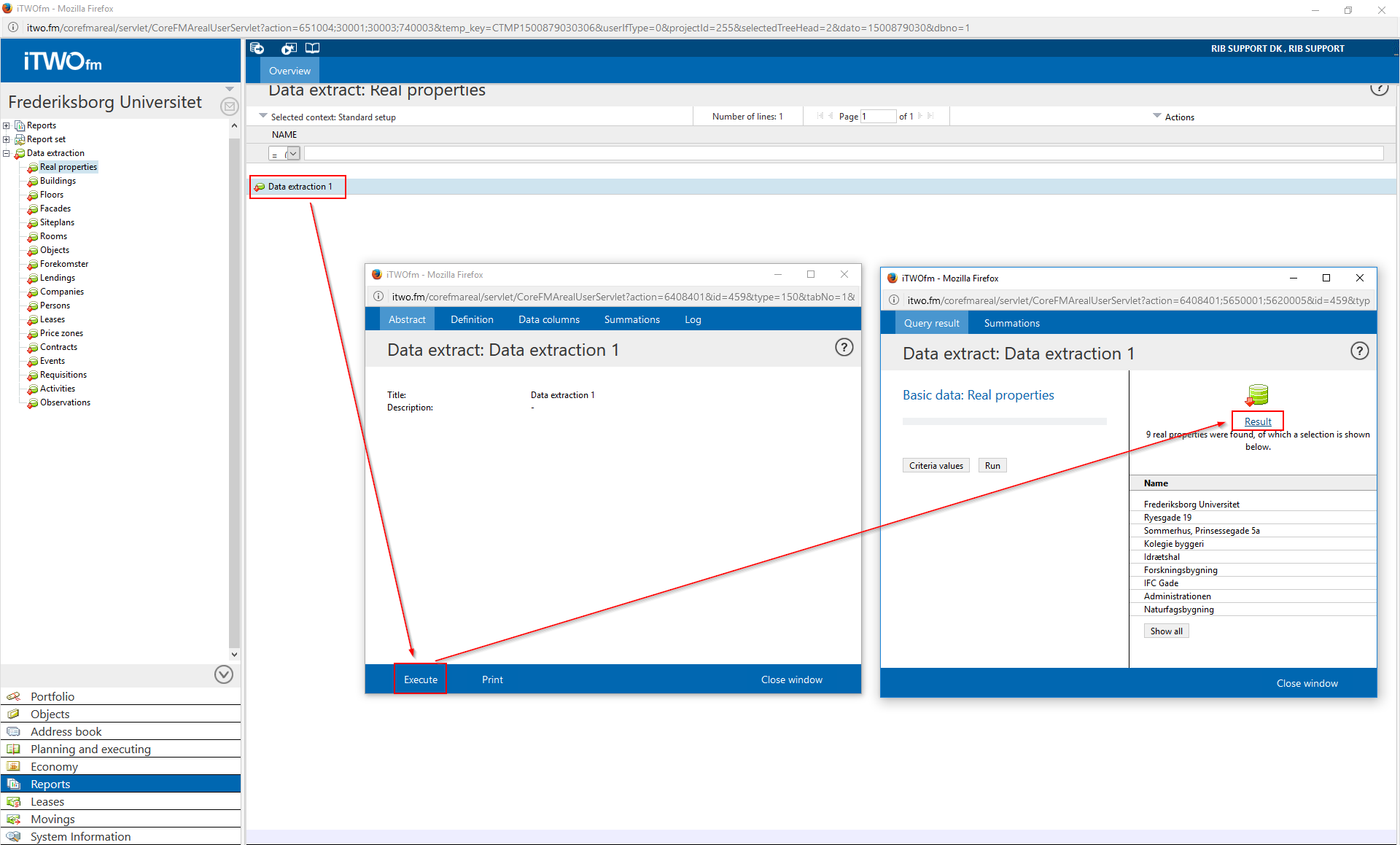
Task: Switch to the Data columns tab
Action: point(548,319)
